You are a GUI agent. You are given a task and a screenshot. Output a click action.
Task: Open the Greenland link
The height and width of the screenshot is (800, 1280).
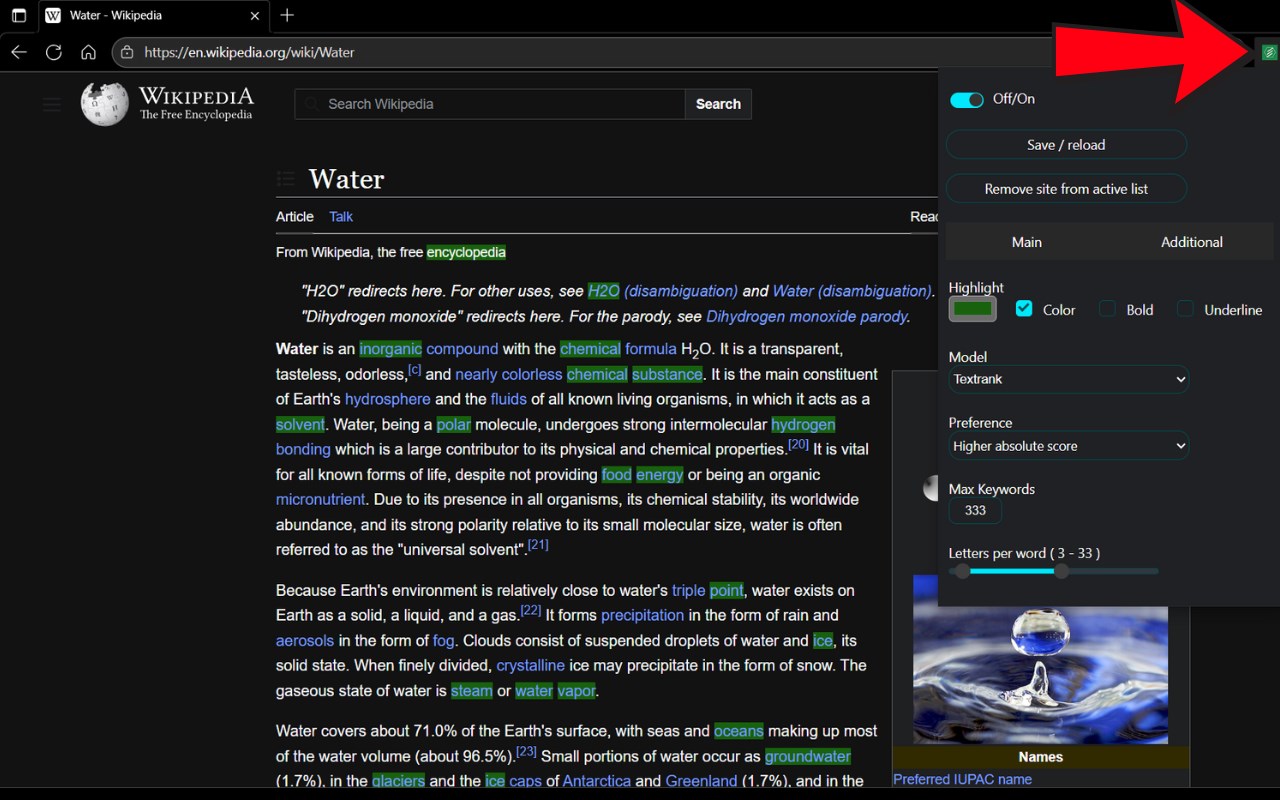click(701, 781)
